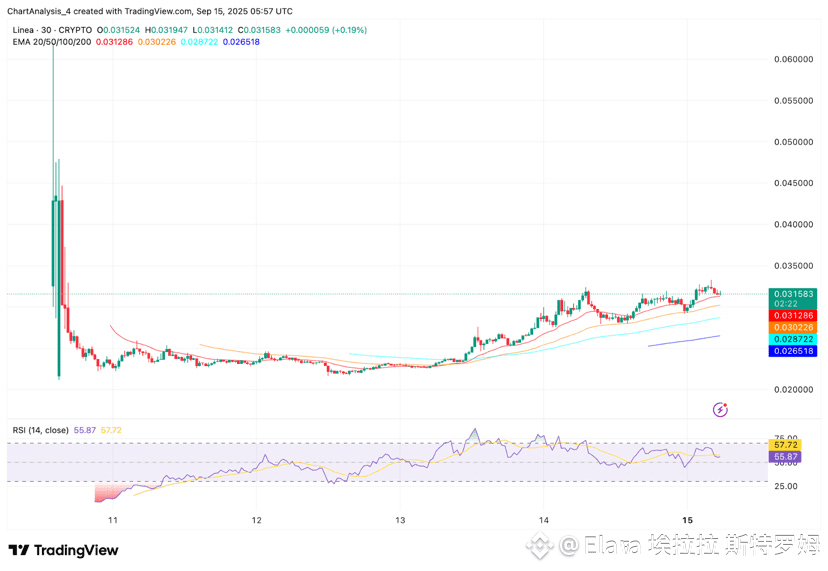
Task: Click the blue EMA 200 price tag 0.026518
Action: click(x=793, y=351)
